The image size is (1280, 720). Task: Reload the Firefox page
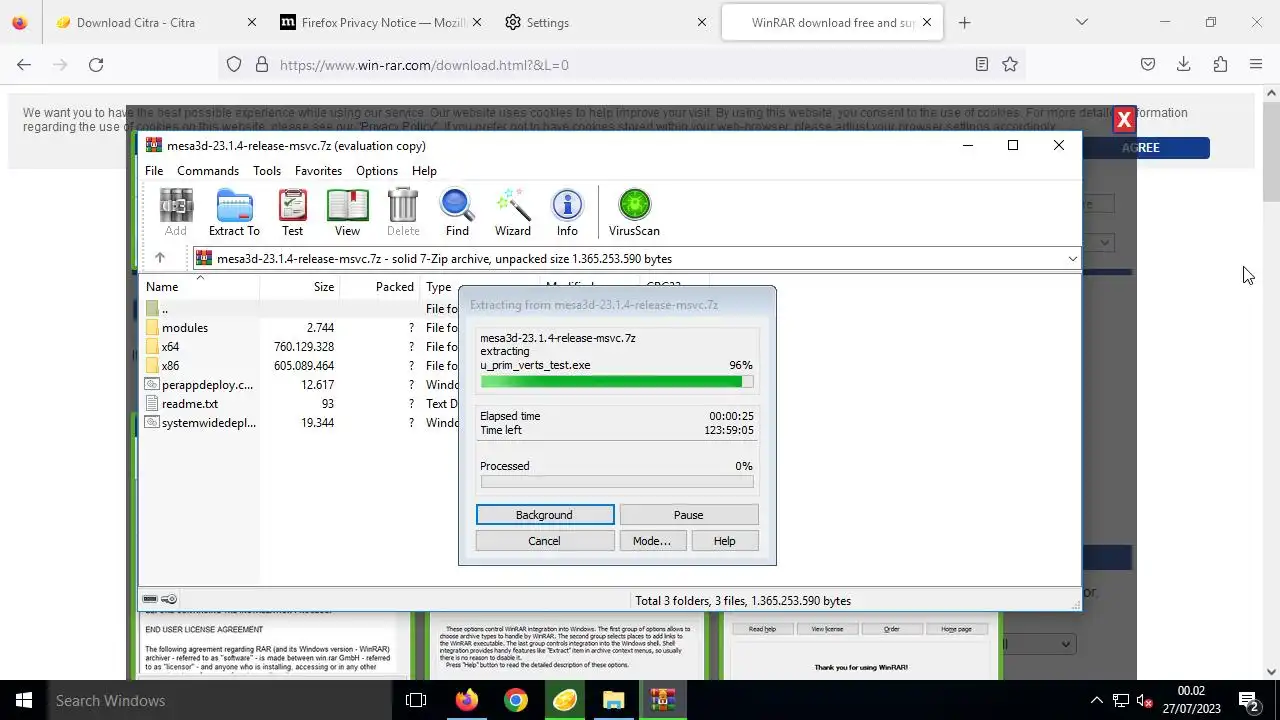[x=96, y=65]
